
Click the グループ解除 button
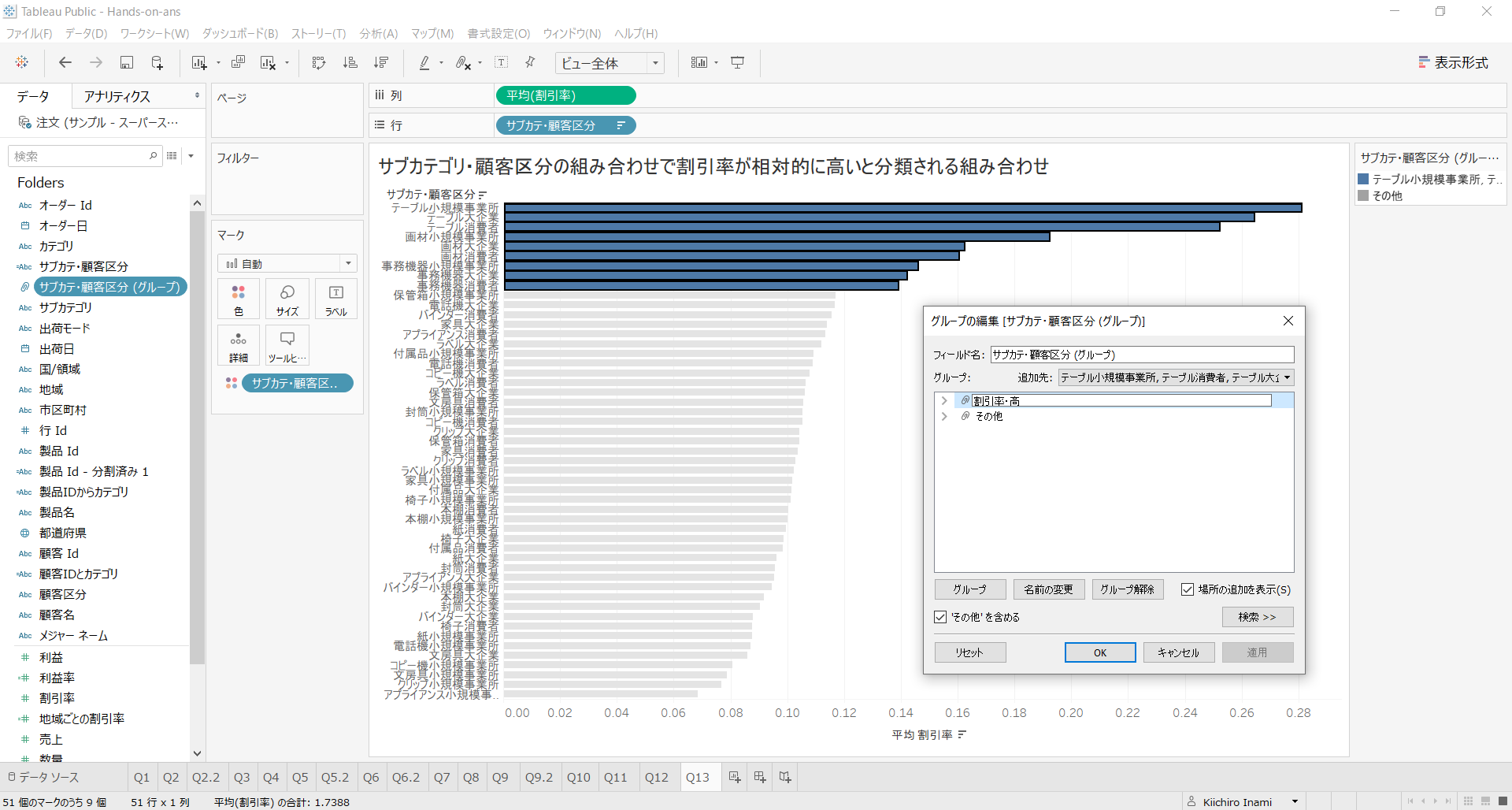coord(1127,589)
